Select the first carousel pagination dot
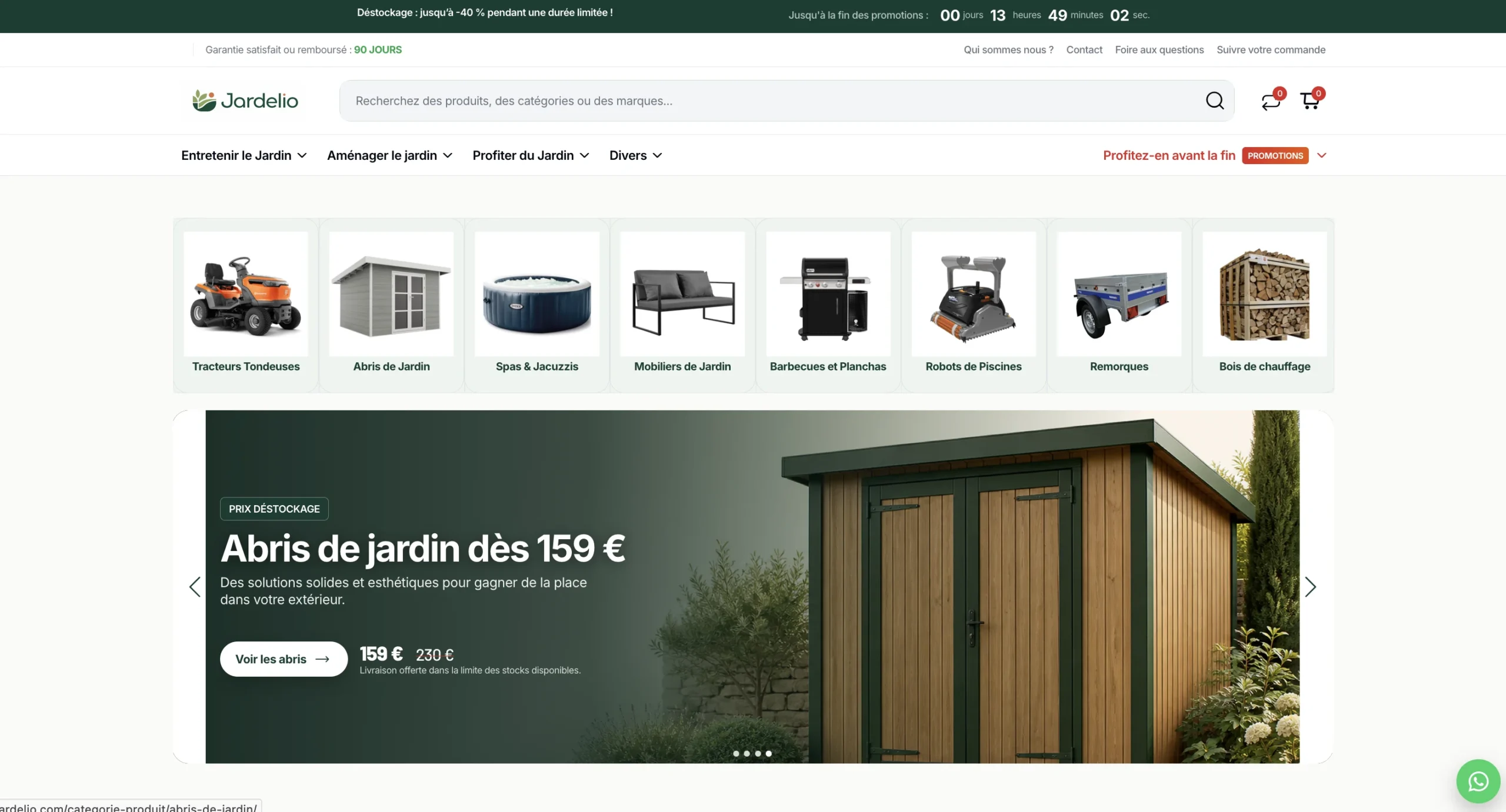 pos(736,753)
